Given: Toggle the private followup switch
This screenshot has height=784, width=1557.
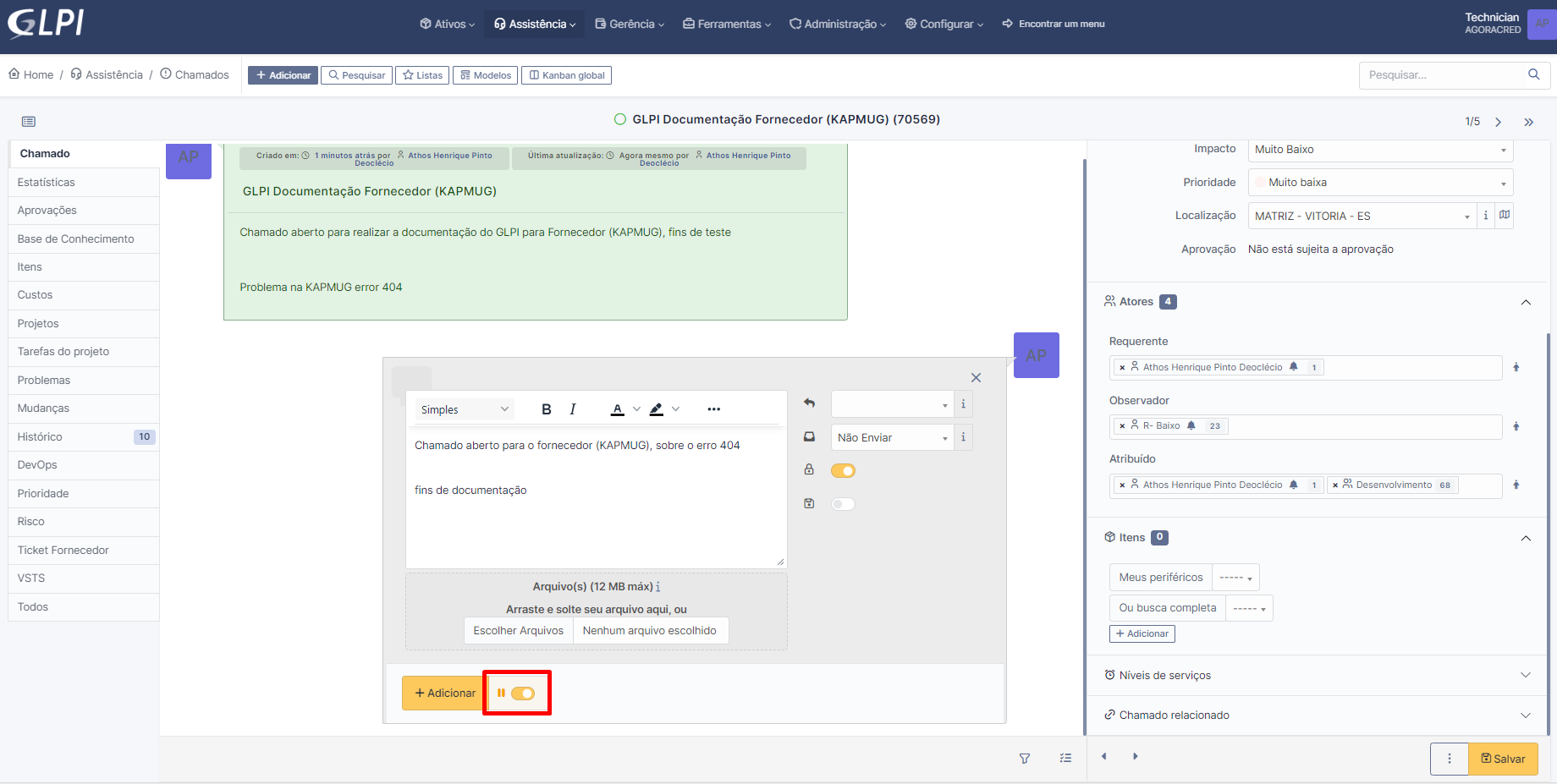Looking at the screenshot, I should (843, 470).
